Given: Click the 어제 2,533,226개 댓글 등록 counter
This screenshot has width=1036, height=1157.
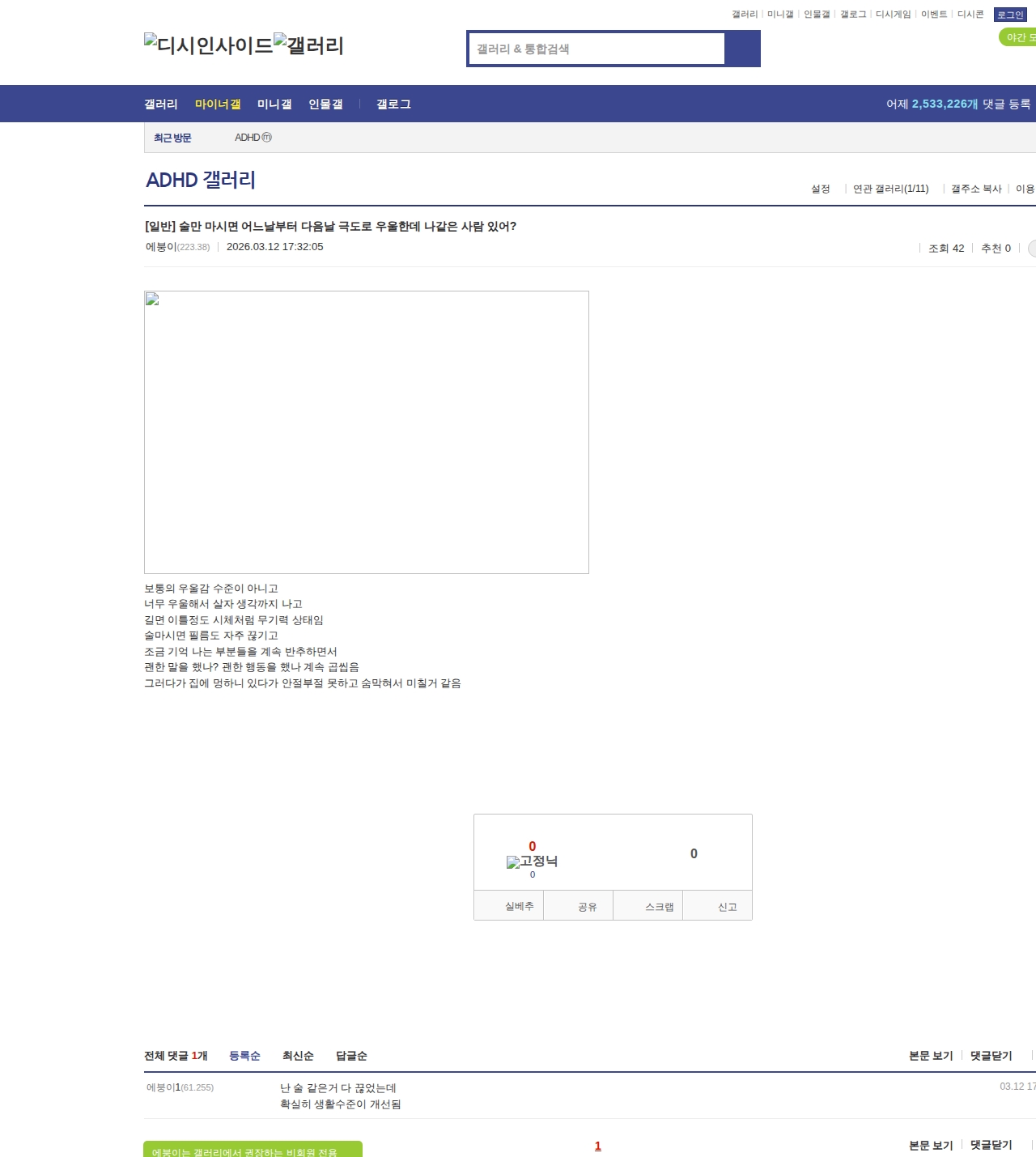Looking at the screenshot, I should click(x=958, y=104).
